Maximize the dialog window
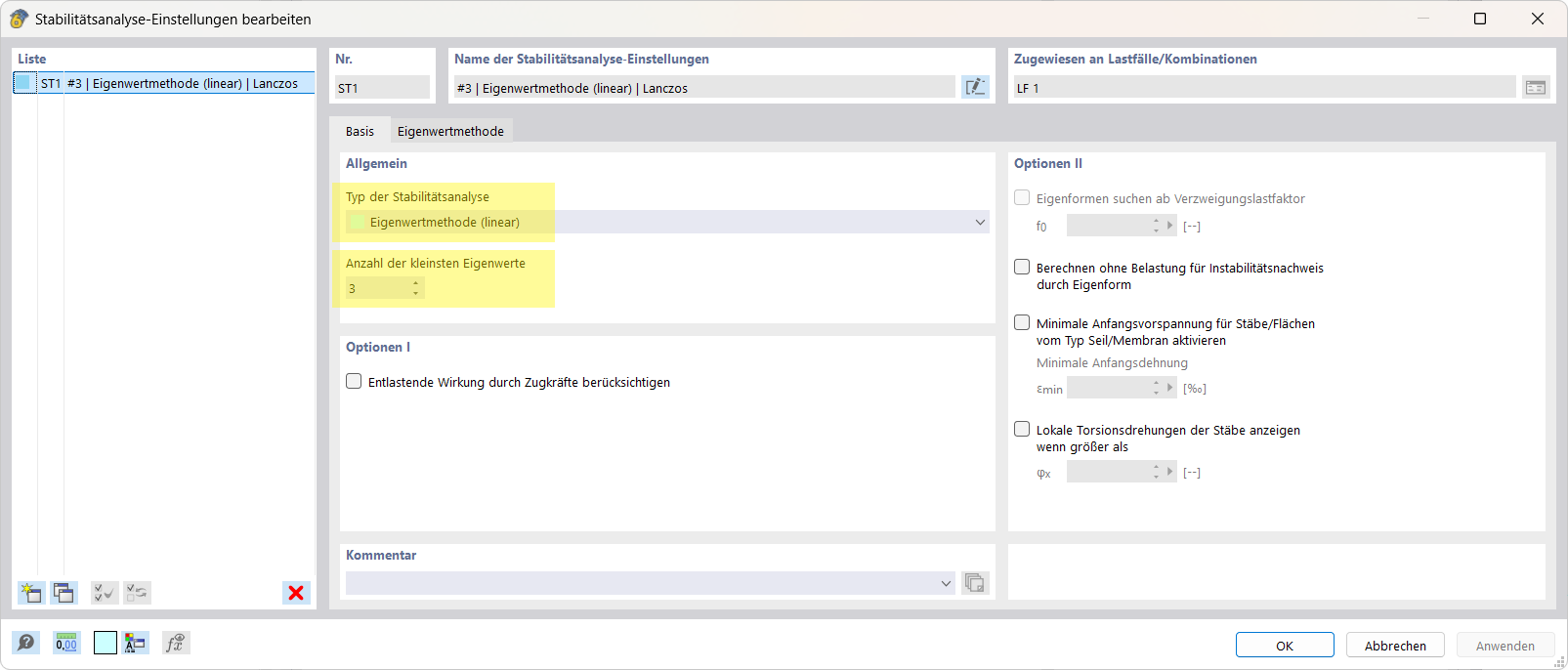The width and height of the screenshot is (1568, 670). (x=1480, y=19)
